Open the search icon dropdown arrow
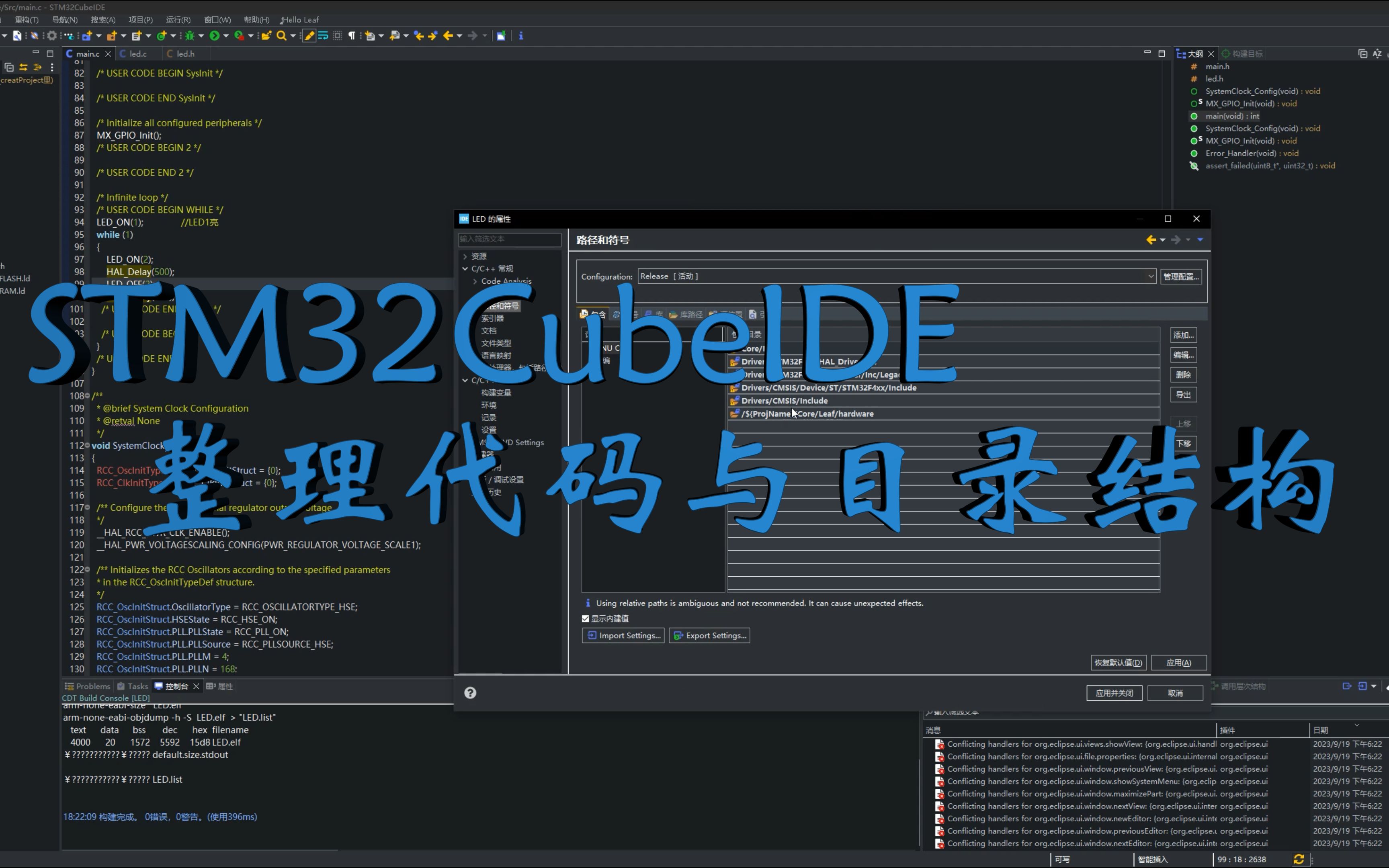Viewport: 1389px width, 868px height. click(293, 36)
